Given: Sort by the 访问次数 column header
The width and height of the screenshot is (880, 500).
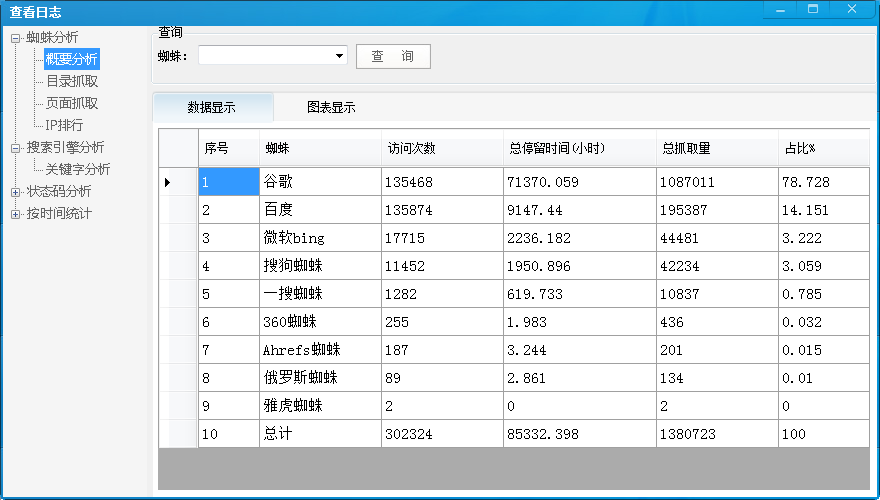Looking at the screenshot, I should click(442, 148).
